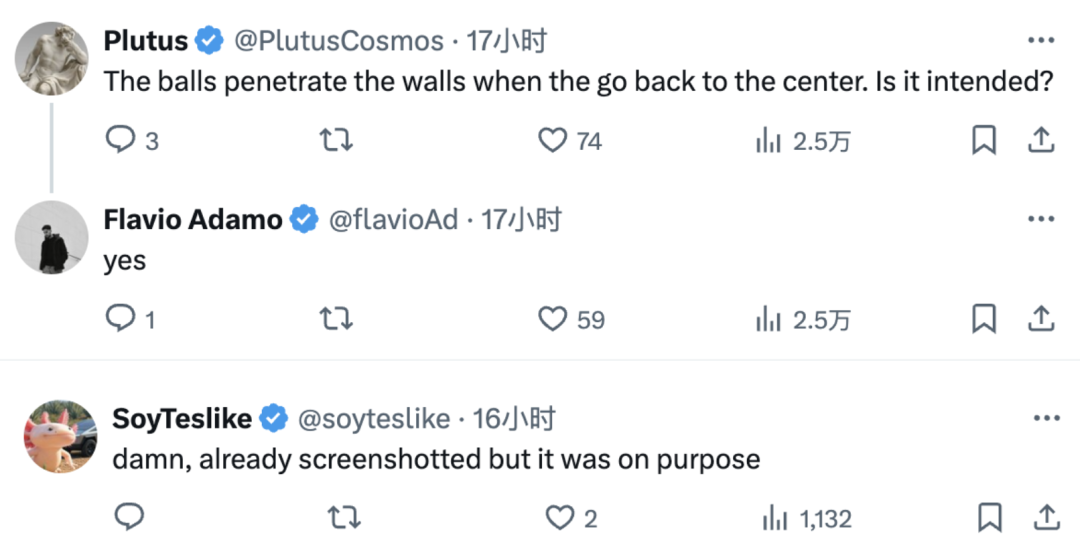This screenshot has width=1080, height=557.
Task: Reply to Plutus's tweet about balls
Action: 121,140
